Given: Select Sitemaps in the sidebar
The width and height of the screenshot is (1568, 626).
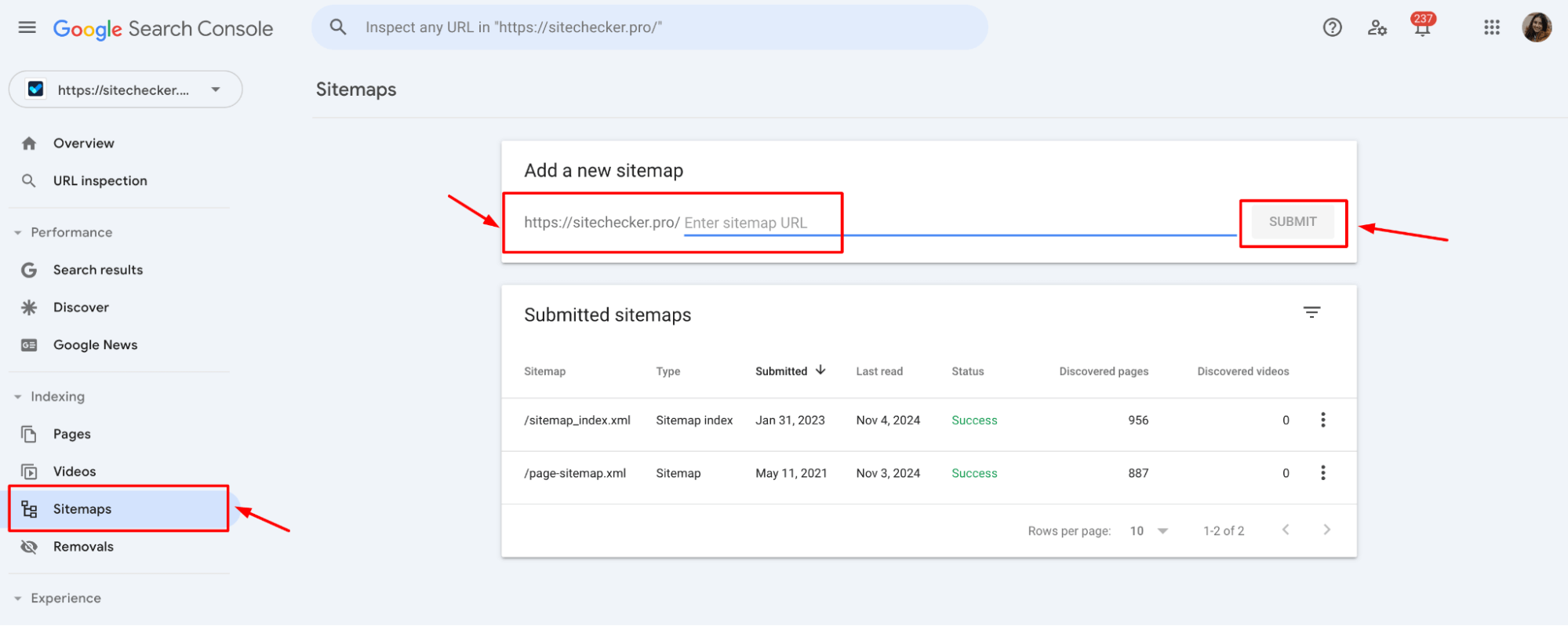Looking at the screenshot, I should point(119,509).
